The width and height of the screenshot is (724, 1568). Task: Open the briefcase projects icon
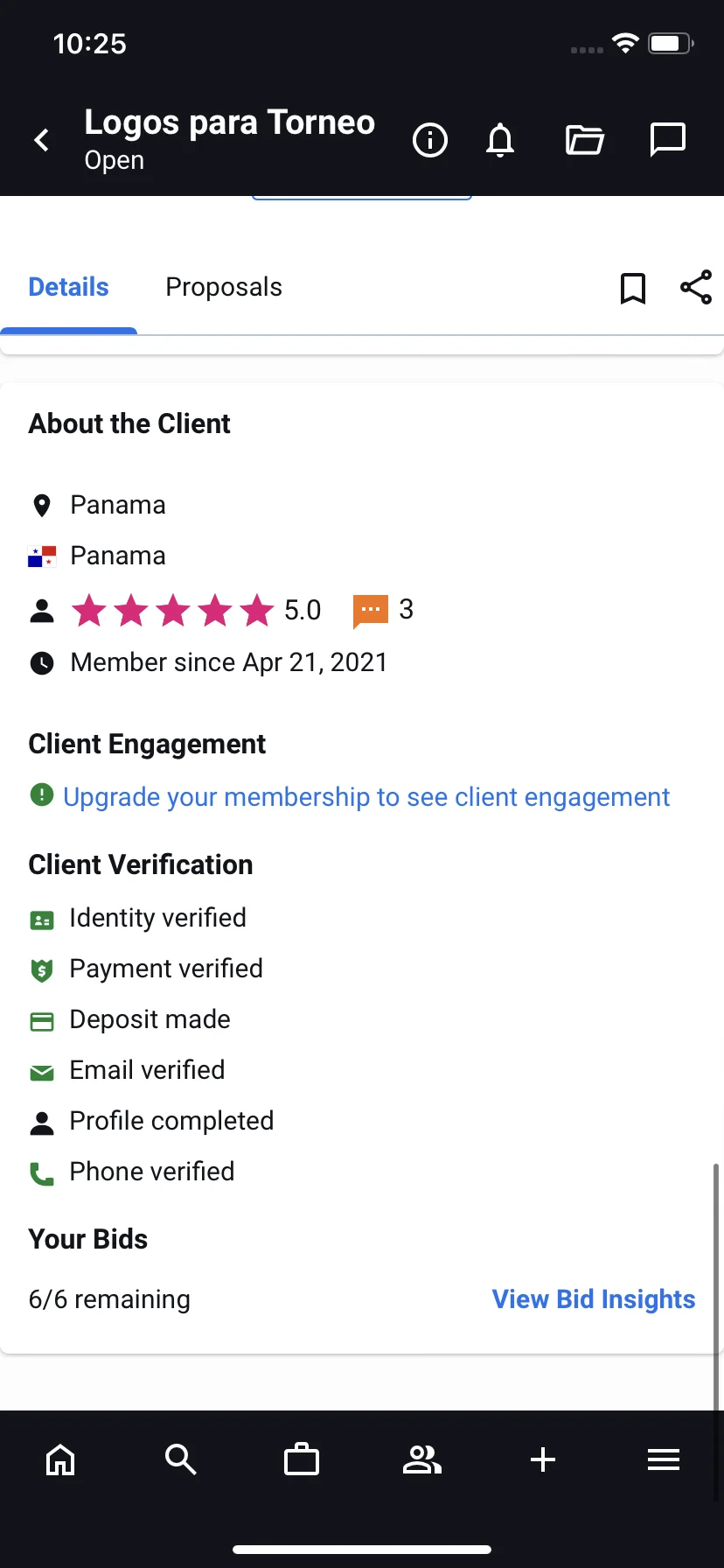coord(302,1459)
